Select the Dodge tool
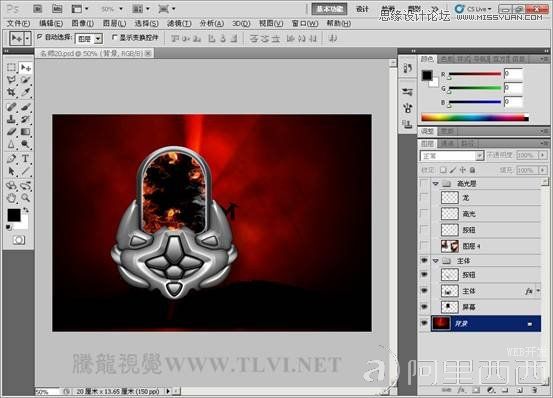Image resolution: width=553 pixels, height=398 pixels. [x=25, y=144]
